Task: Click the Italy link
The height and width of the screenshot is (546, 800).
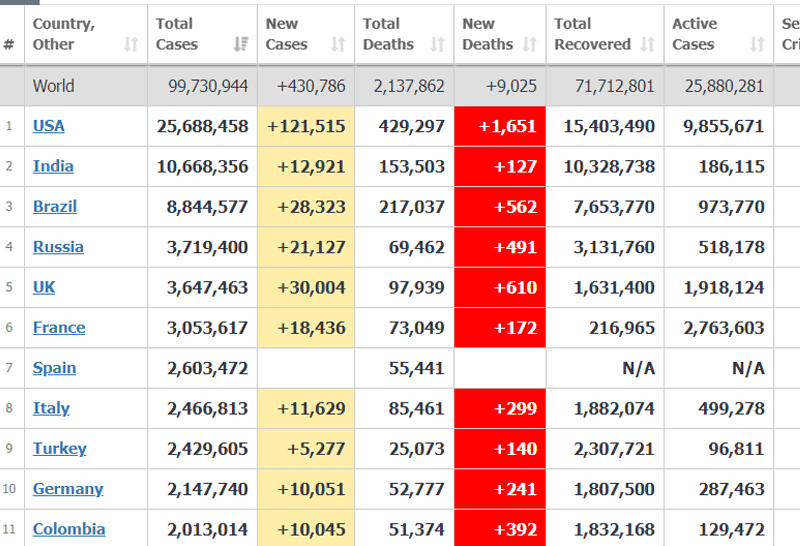Action: (x=51, y=408)
